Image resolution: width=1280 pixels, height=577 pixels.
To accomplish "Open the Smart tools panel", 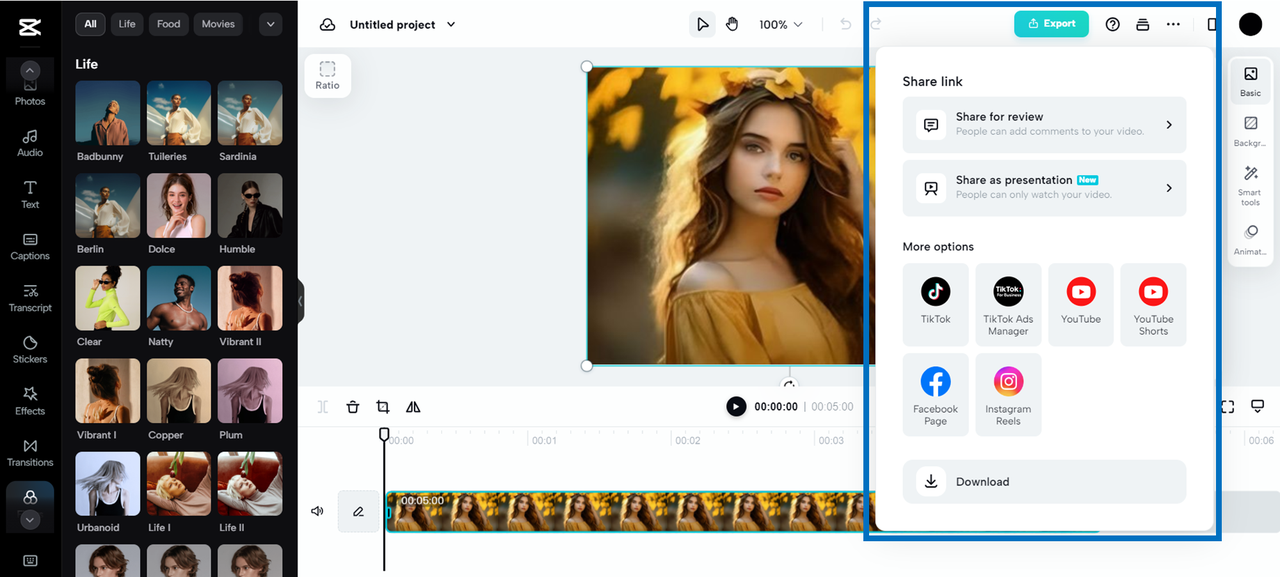I will pos(1250,187).
